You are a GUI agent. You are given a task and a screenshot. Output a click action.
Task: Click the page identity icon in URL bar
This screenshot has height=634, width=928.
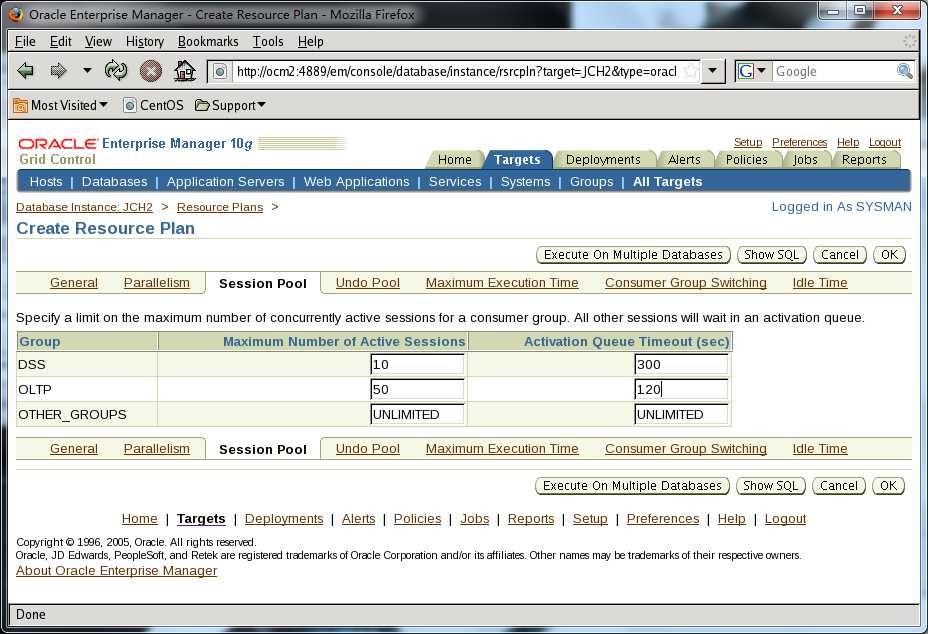coord(220,72)
